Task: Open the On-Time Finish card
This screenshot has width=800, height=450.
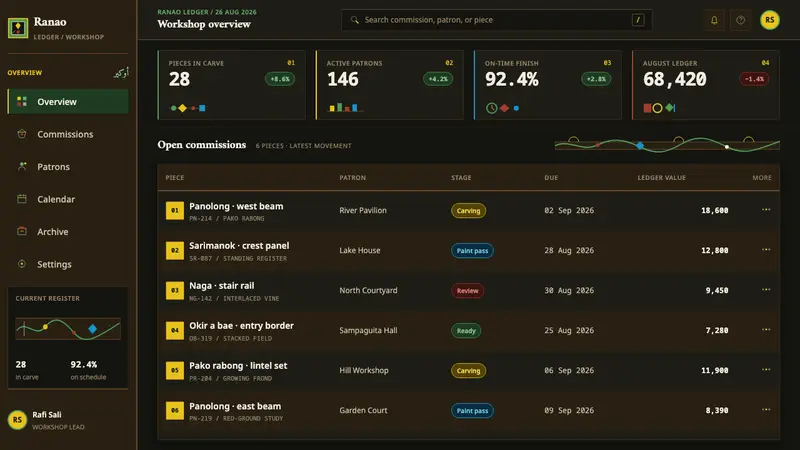Action: tap(548, 85)
